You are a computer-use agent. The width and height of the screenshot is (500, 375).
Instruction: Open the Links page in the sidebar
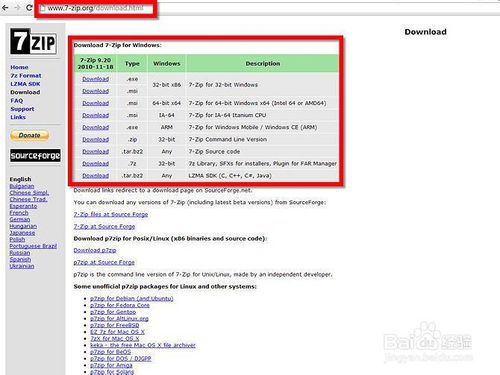[18, 117]
